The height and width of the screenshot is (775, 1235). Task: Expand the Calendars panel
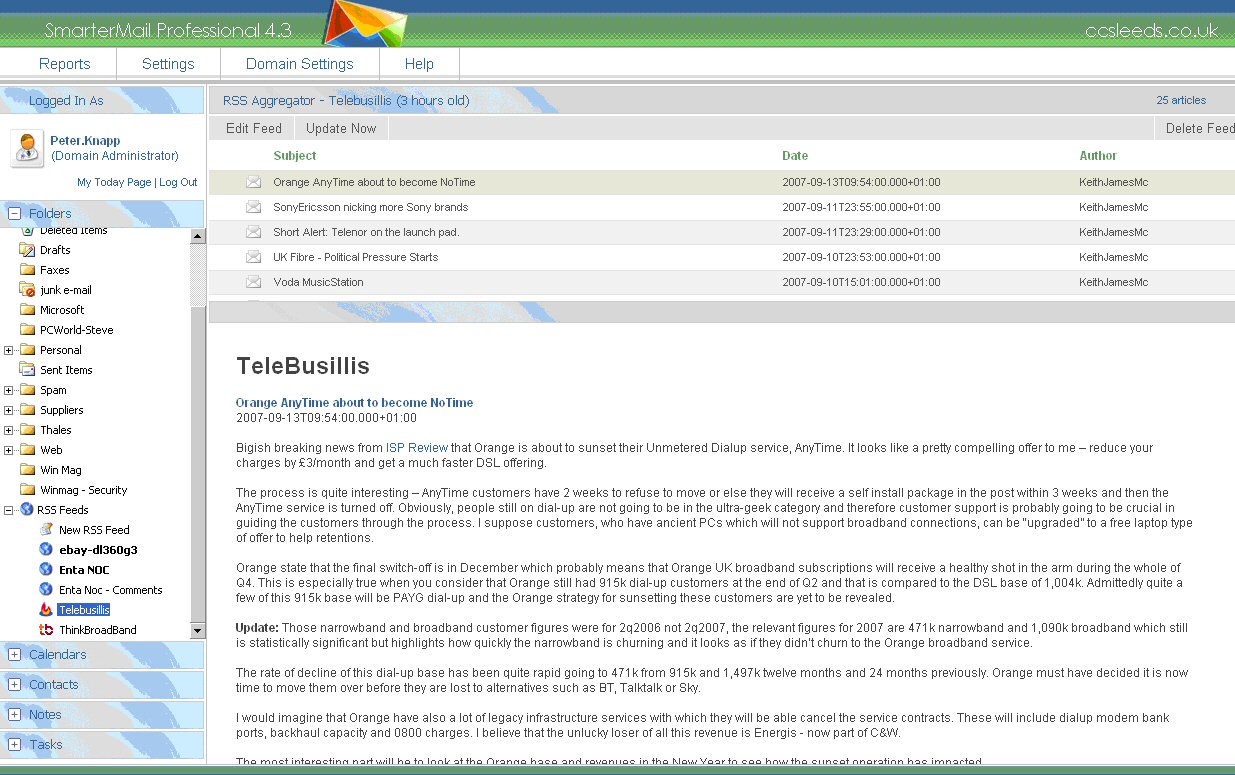[15, 655]
